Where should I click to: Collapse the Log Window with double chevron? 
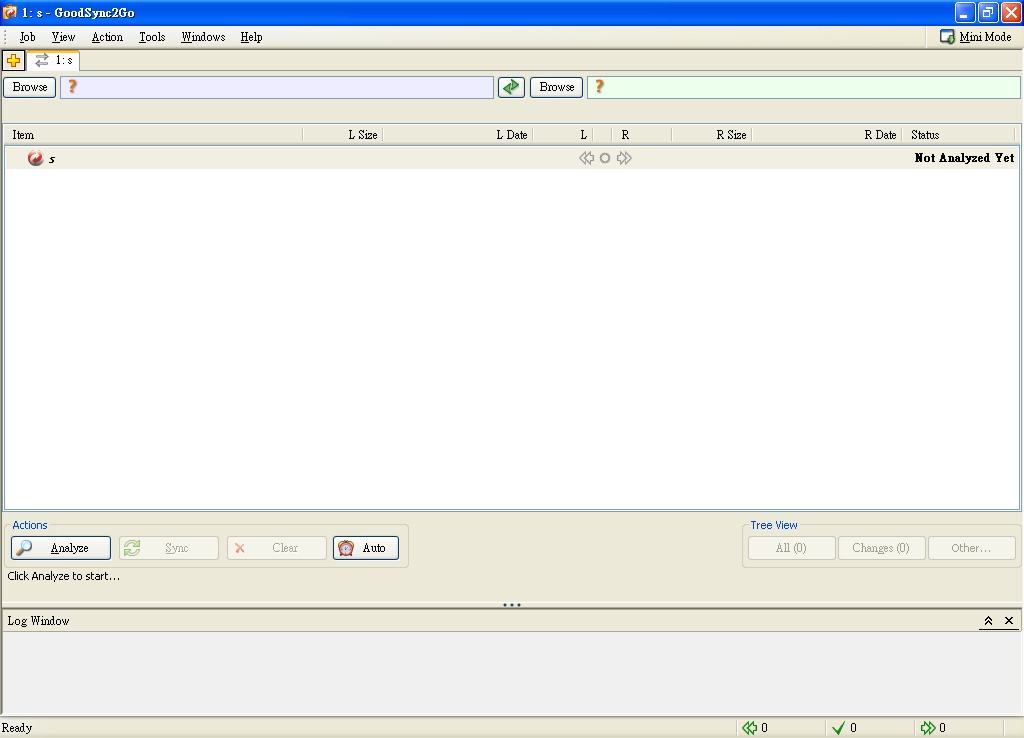[988, 620]
